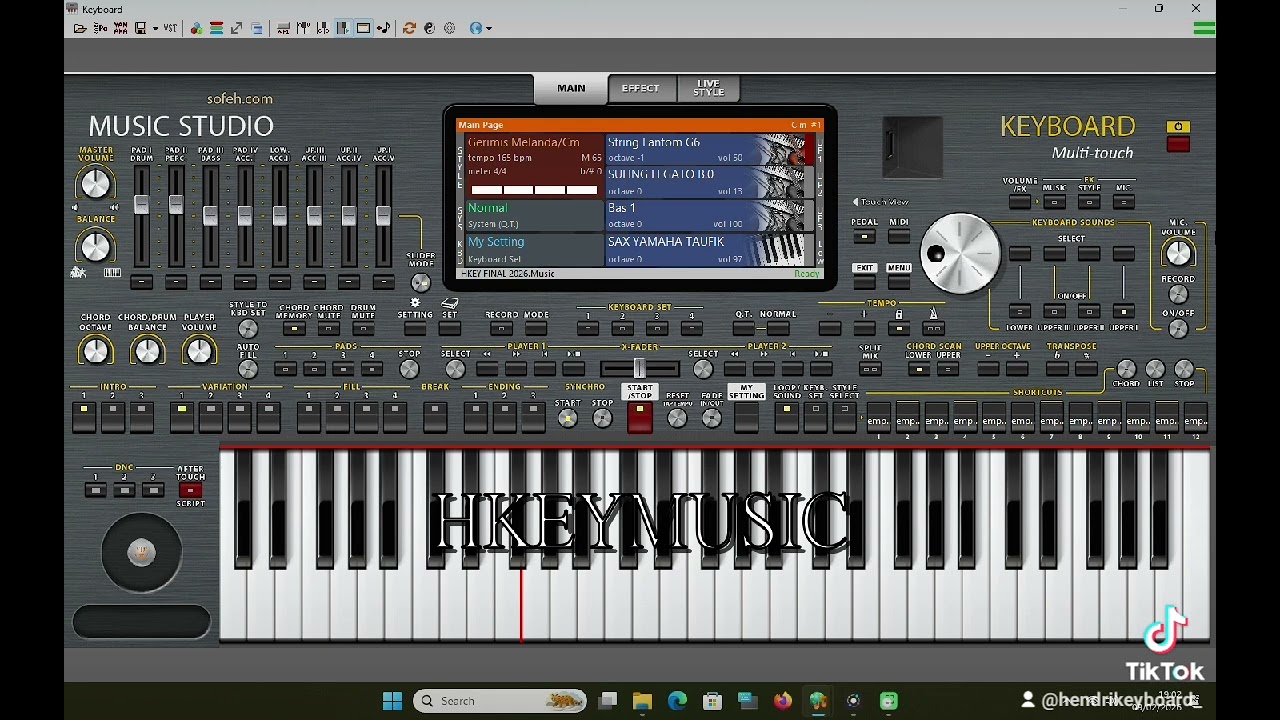The image size is (1280, 720).
Task: Select Variation 1 button
Action: pyautogui.click(x=181, y=417)
